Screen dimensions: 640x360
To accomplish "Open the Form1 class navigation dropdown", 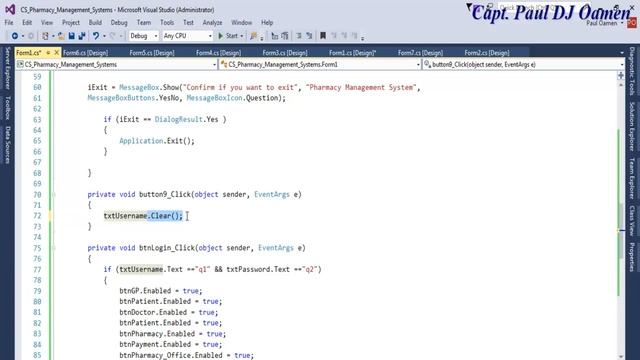I will (x=320, y=64).
